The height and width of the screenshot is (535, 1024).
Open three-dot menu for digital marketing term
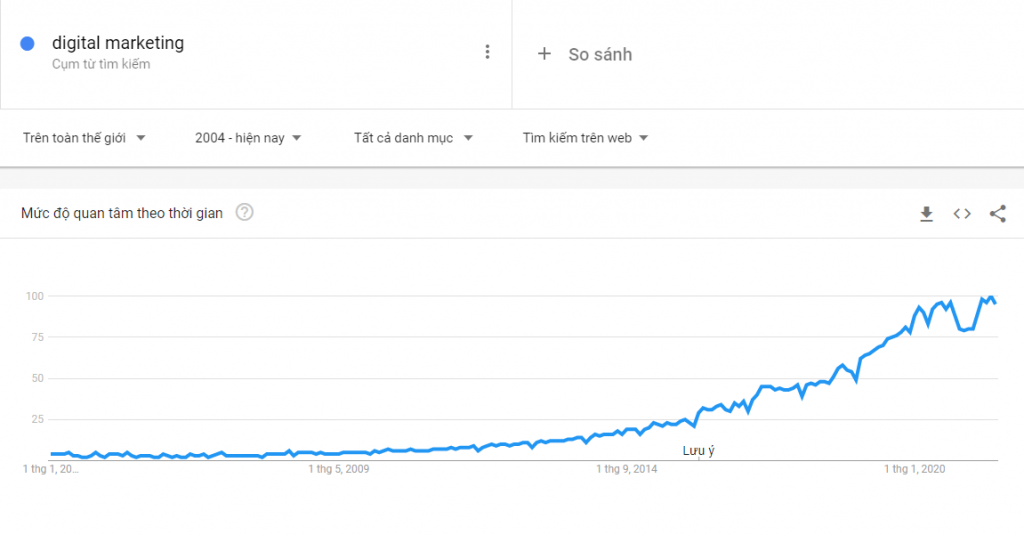487,52
